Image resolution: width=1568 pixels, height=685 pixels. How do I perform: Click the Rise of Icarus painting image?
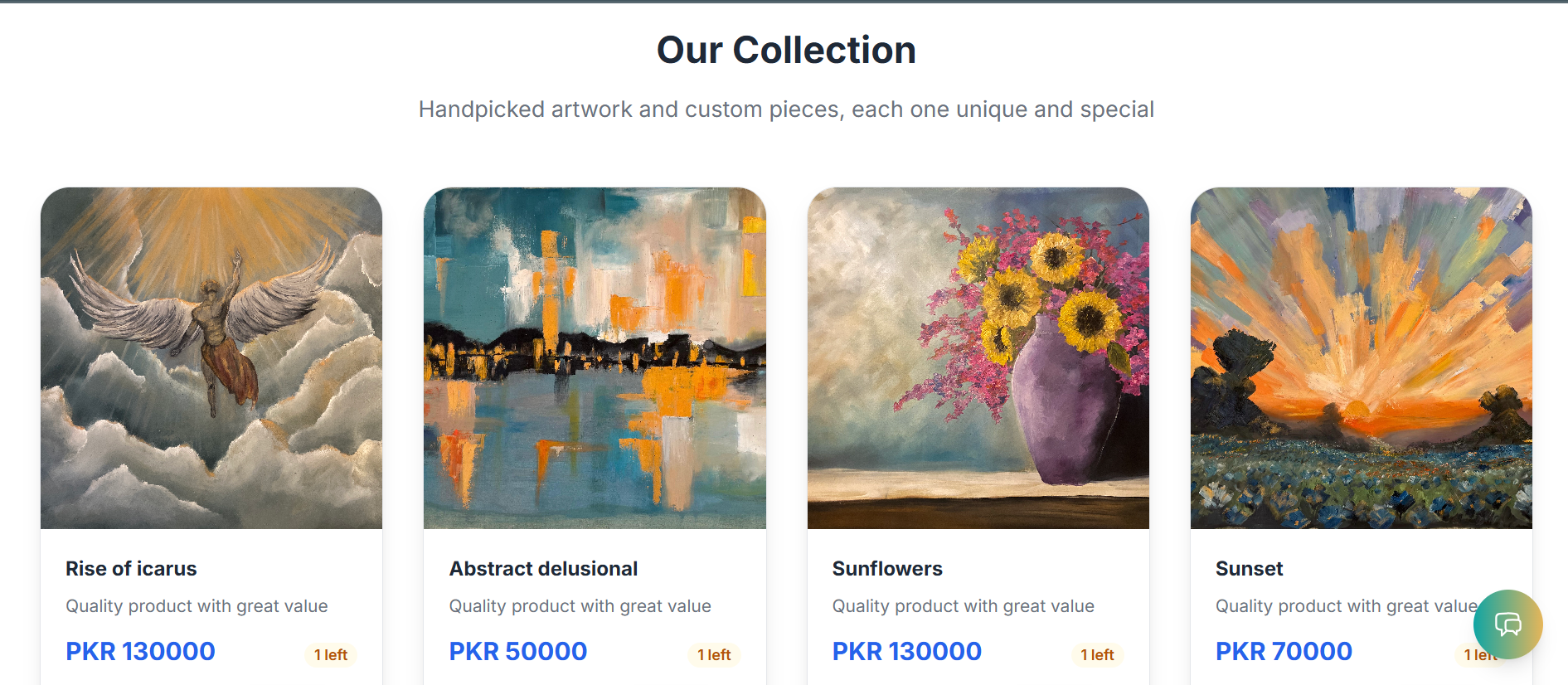coord(211,357)
